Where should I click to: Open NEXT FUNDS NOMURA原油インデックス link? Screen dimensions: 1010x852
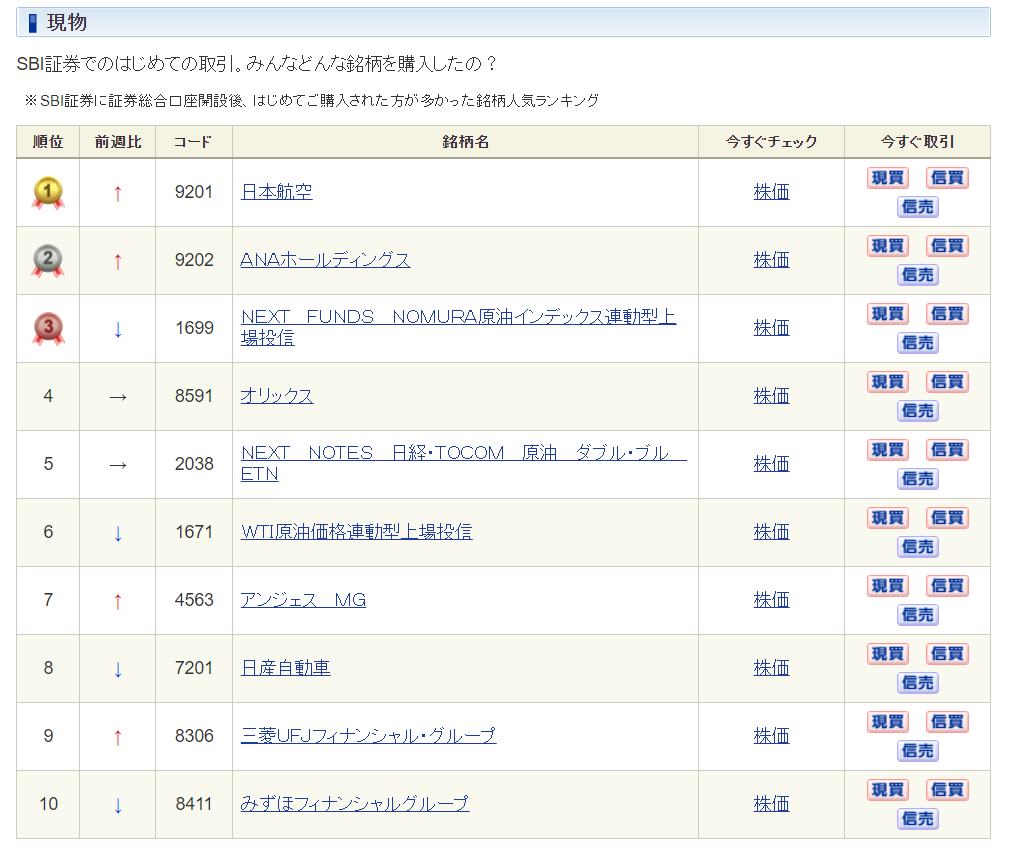point(458,327)
